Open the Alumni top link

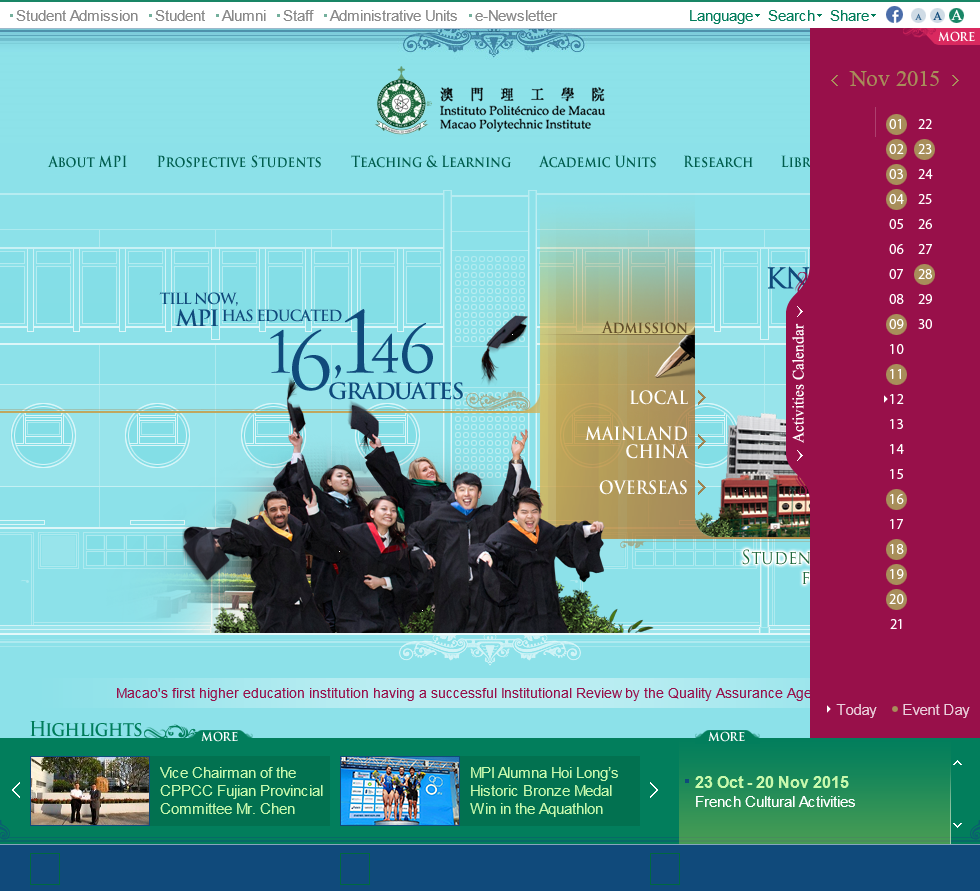[x=244, y=16]
